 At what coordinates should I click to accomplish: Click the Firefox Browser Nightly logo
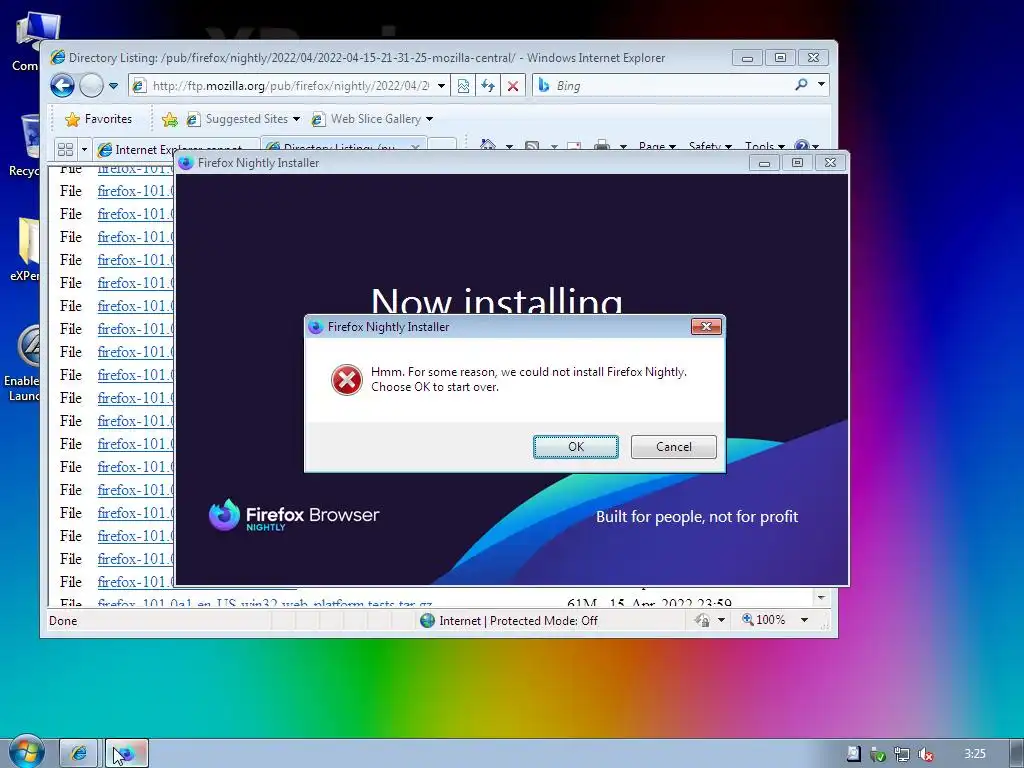pos(294,515)
